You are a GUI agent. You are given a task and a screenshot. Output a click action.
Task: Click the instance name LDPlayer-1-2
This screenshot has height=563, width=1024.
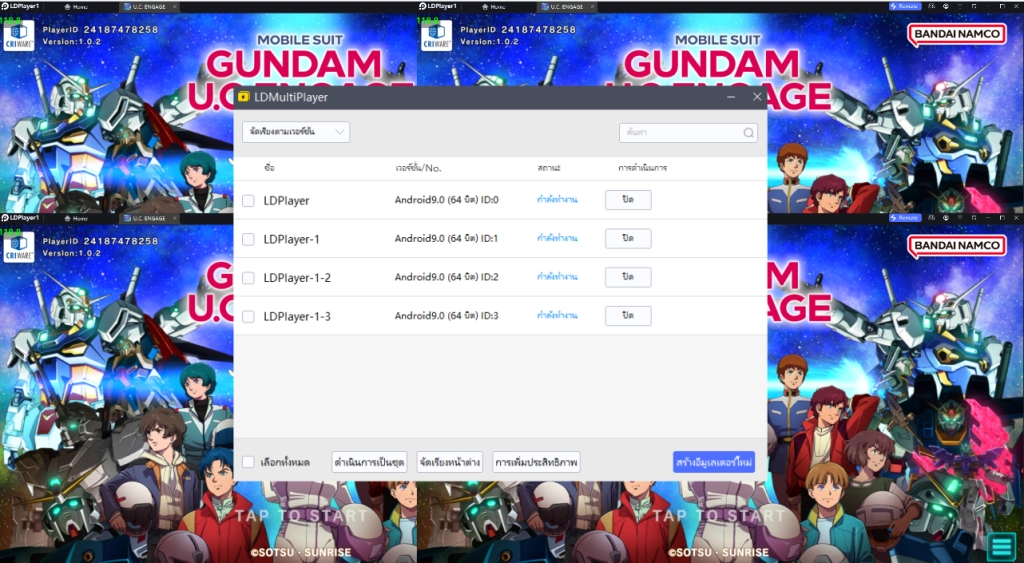pos(297,278)
